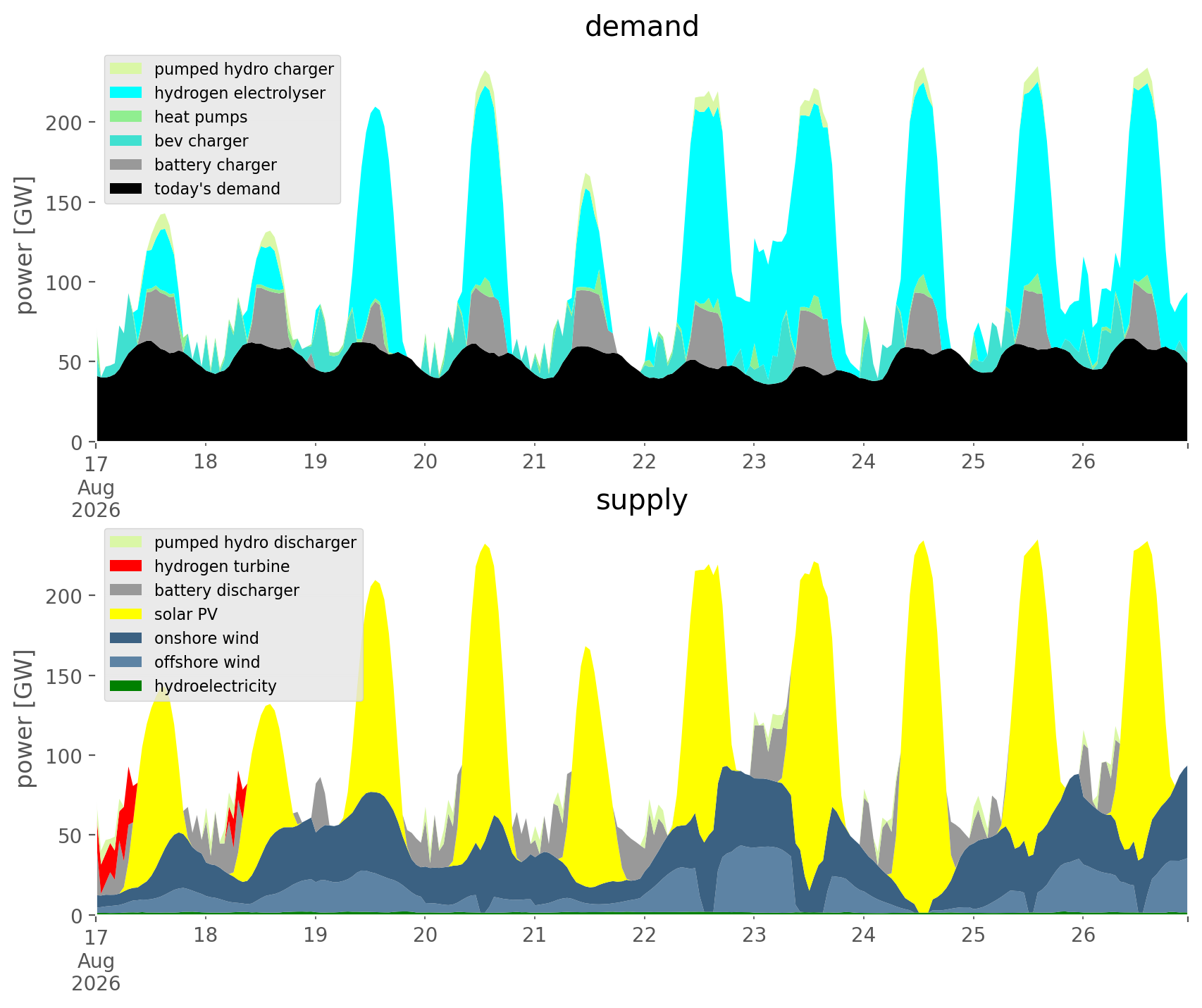Click the pumped hydro discharger legend swatch
The image size is (1202, 1008).
tap(128, 542)
